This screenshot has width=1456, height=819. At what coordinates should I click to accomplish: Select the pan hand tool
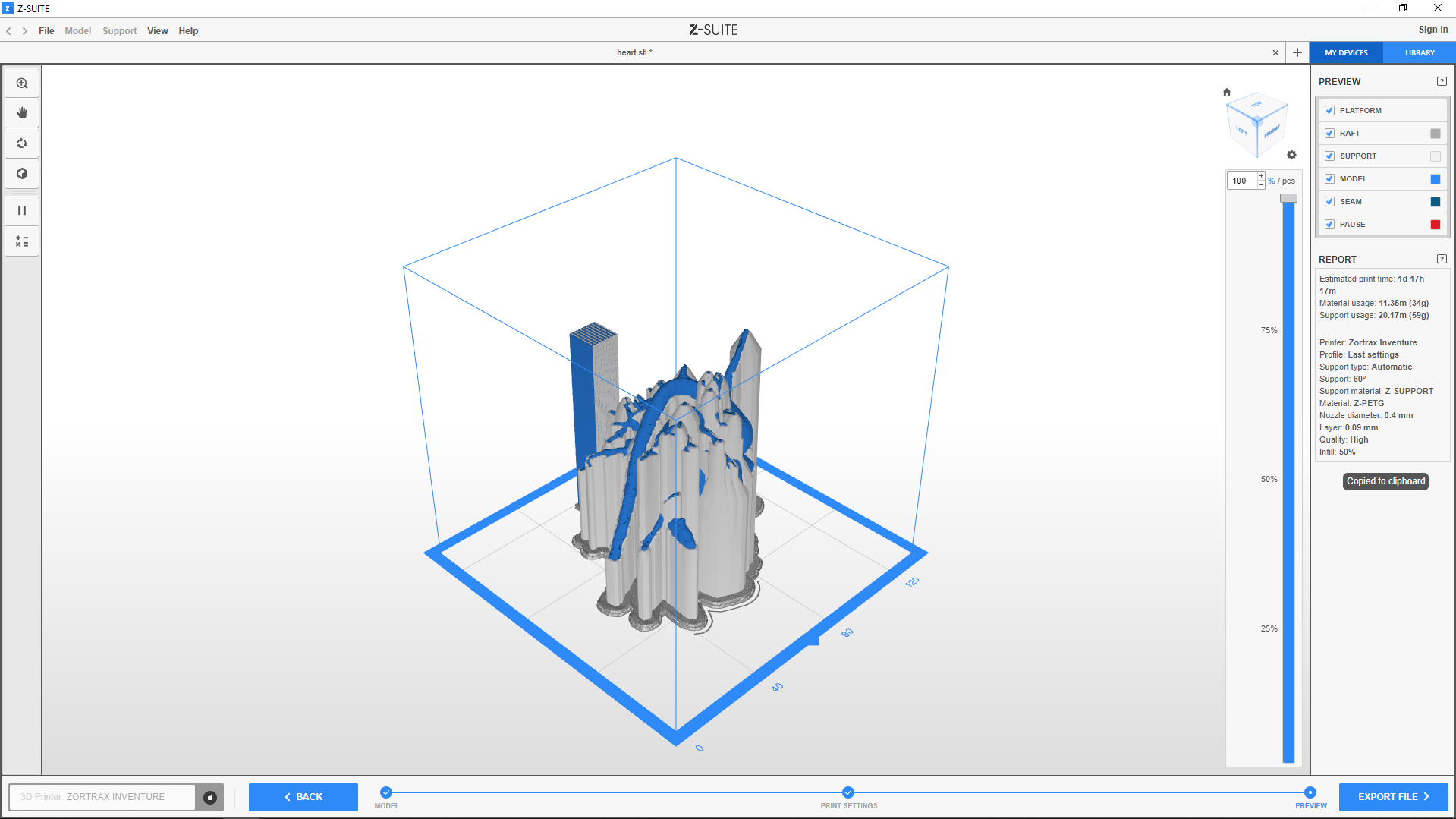coord(22,113)
